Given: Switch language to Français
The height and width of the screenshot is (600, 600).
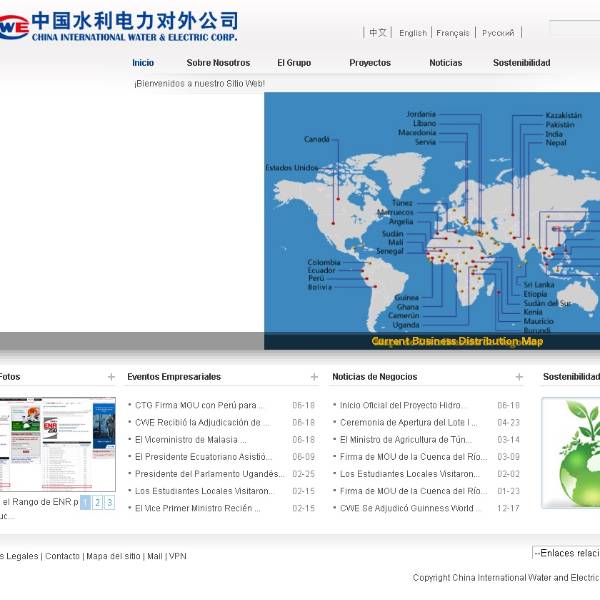Looking at the screenshot, I should pyautogui.click(x=453, y=33).
